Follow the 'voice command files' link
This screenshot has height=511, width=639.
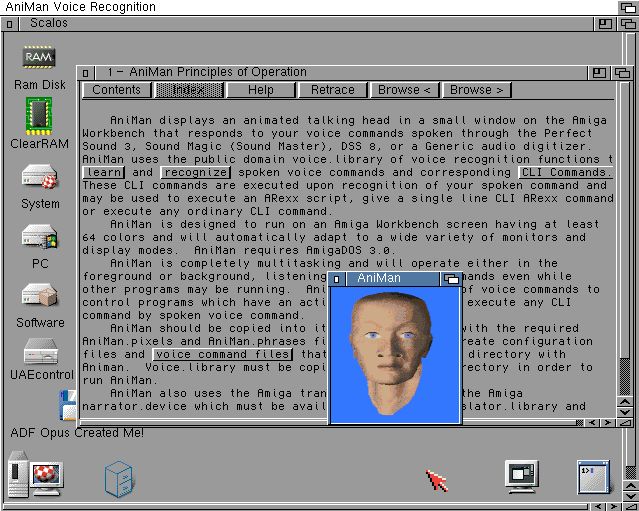pos(223,354)
